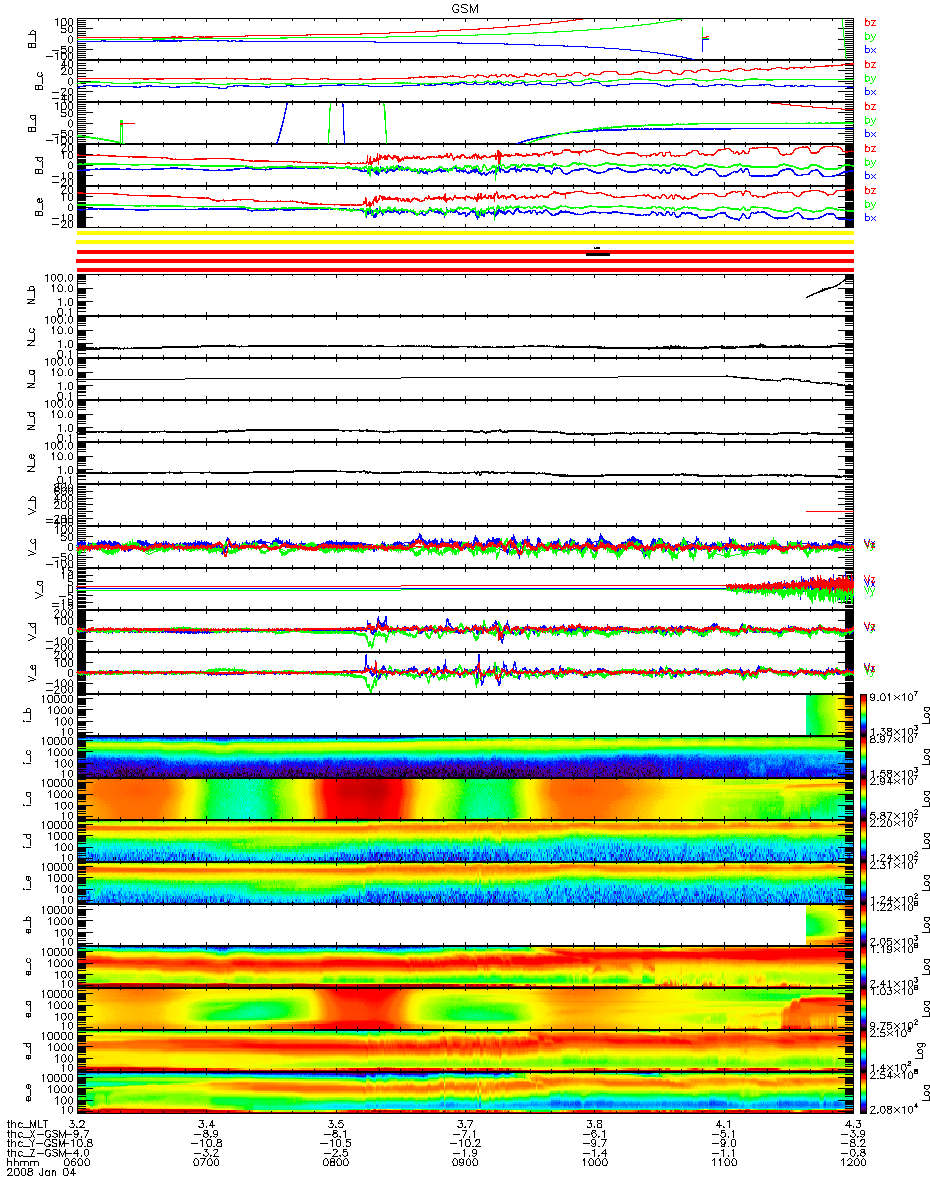Screen dimensions: 930x1200
Task: Click the by legend of B_d panel
Action: pyautogui.click(x=870, y=163)
